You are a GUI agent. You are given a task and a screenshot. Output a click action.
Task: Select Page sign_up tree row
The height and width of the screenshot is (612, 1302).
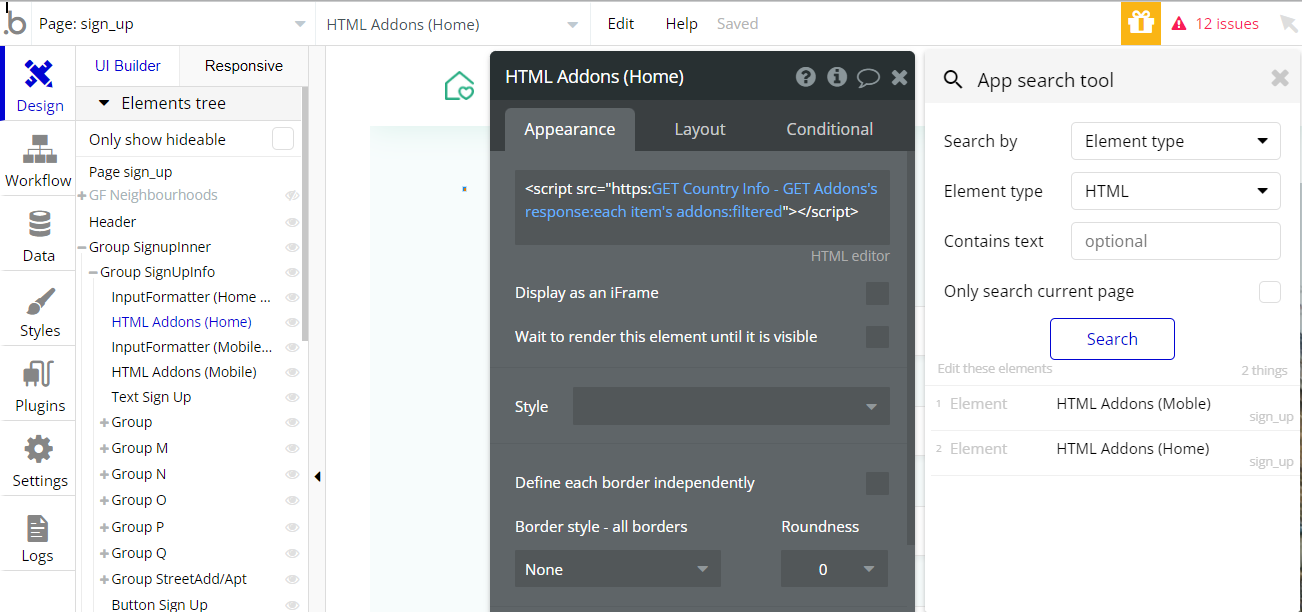point(131,172)
